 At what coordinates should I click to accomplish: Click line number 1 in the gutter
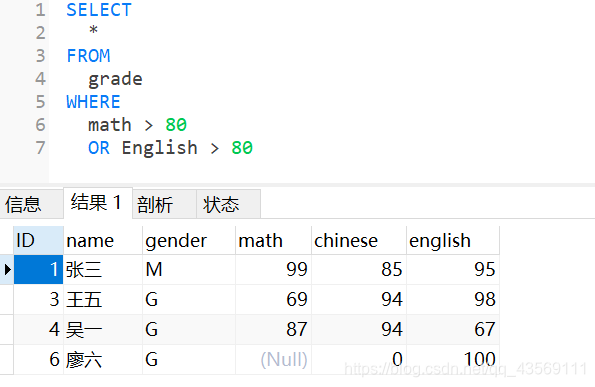point(41,10)
